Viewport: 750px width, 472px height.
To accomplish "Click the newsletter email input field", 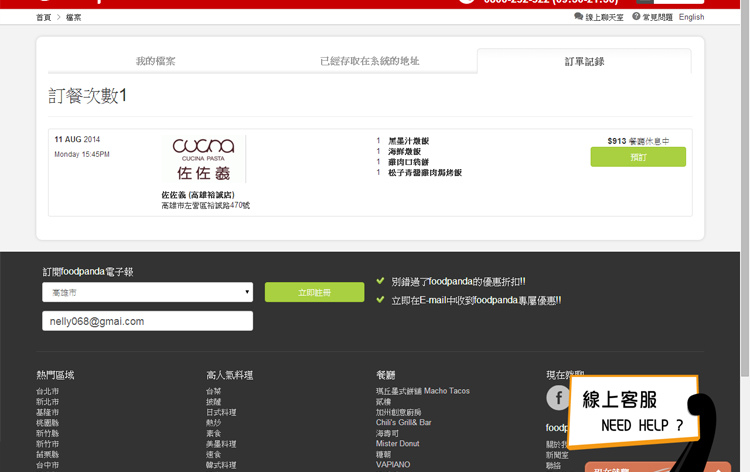I will click(147, 321).
